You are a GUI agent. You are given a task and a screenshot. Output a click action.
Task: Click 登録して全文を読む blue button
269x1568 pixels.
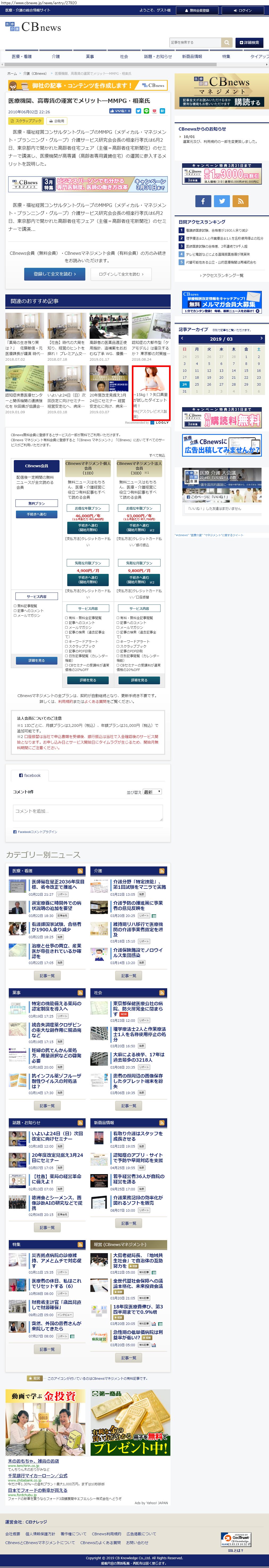pyautogui.click(x=55, y=274)
